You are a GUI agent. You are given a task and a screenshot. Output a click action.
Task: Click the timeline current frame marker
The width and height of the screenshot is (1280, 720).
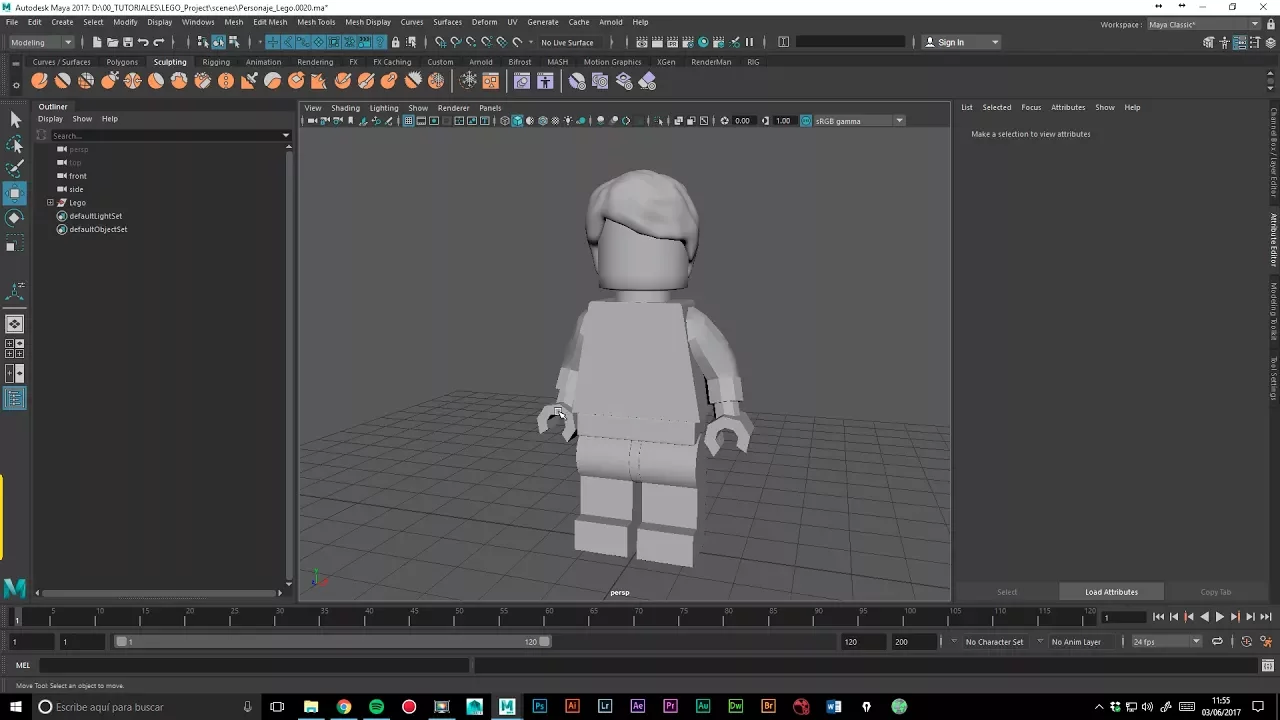[17, 616]
